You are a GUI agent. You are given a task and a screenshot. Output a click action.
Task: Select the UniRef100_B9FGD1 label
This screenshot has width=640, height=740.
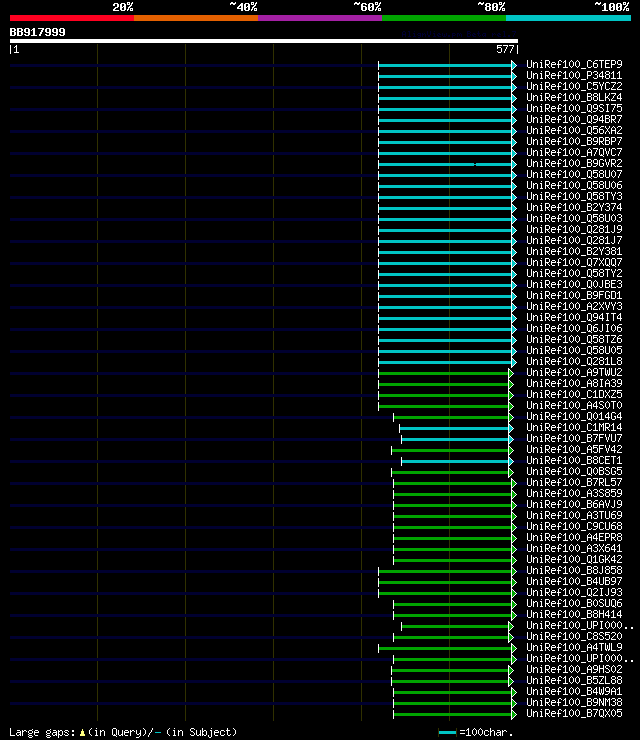tap(574, 295)
